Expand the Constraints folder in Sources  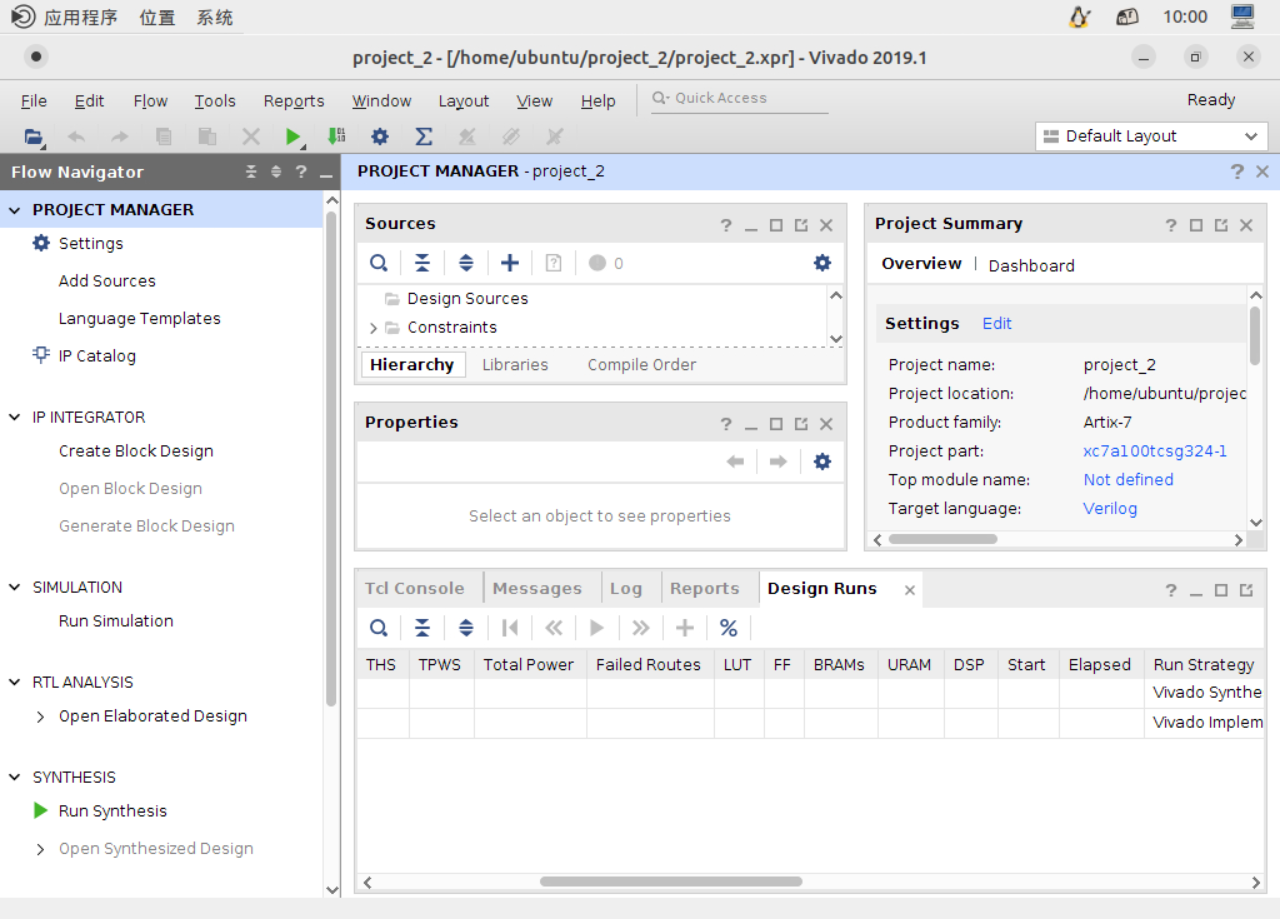373,327
